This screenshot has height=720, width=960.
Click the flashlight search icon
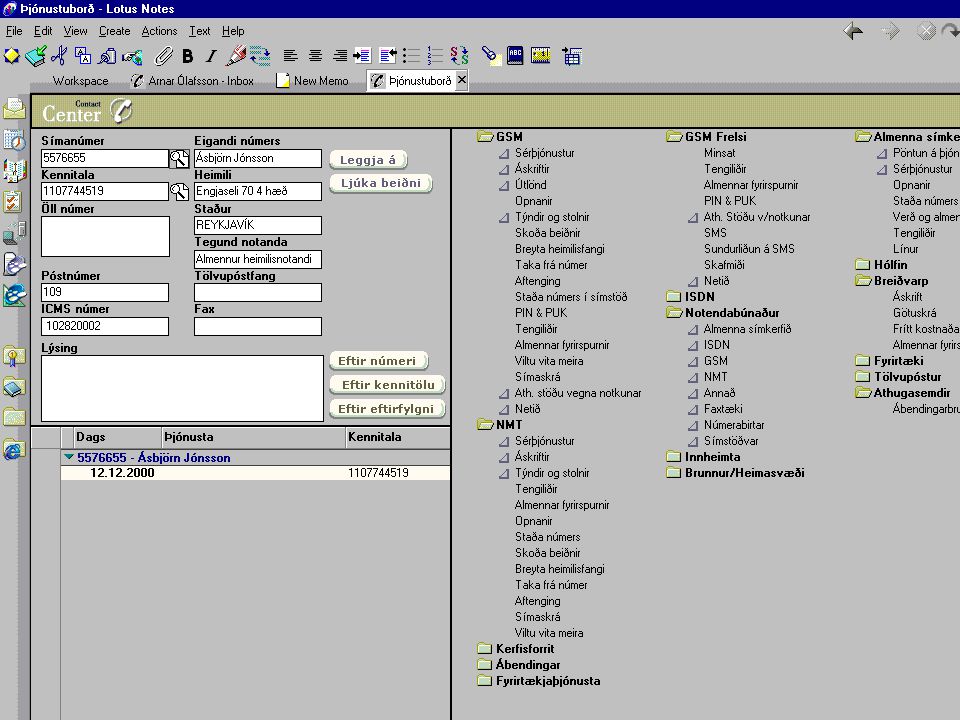point(490,56)
